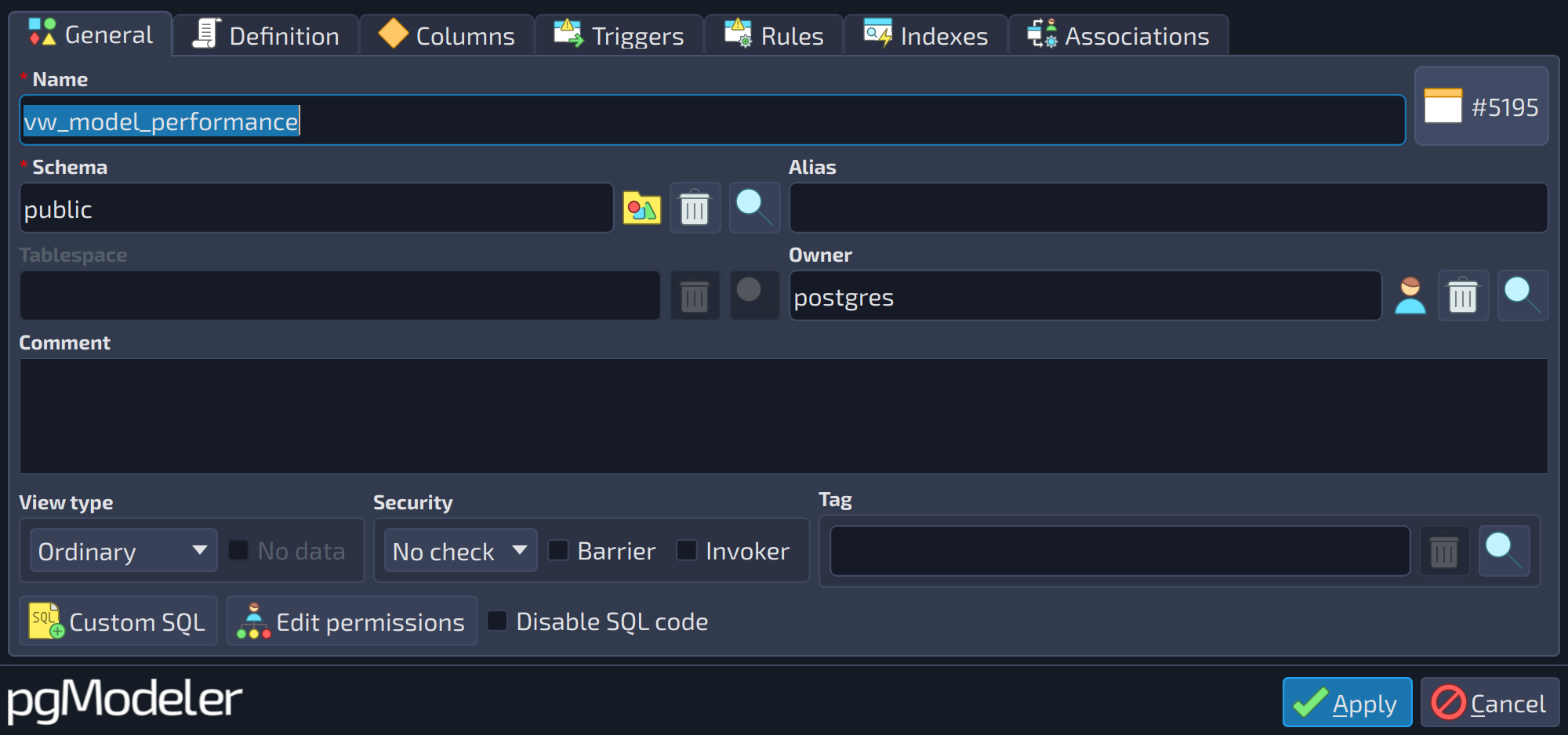Click the gray tablespace selector circle icon
This screenshot has width=1568, height=735.
[754, 296]
